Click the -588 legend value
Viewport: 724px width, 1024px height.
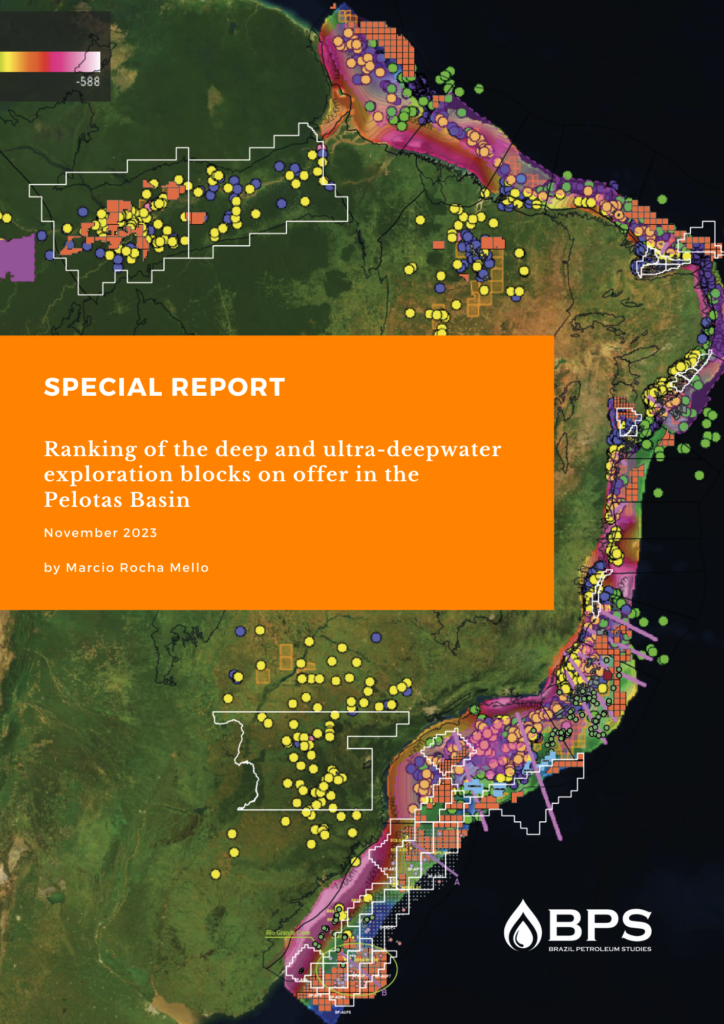point(87,82)
